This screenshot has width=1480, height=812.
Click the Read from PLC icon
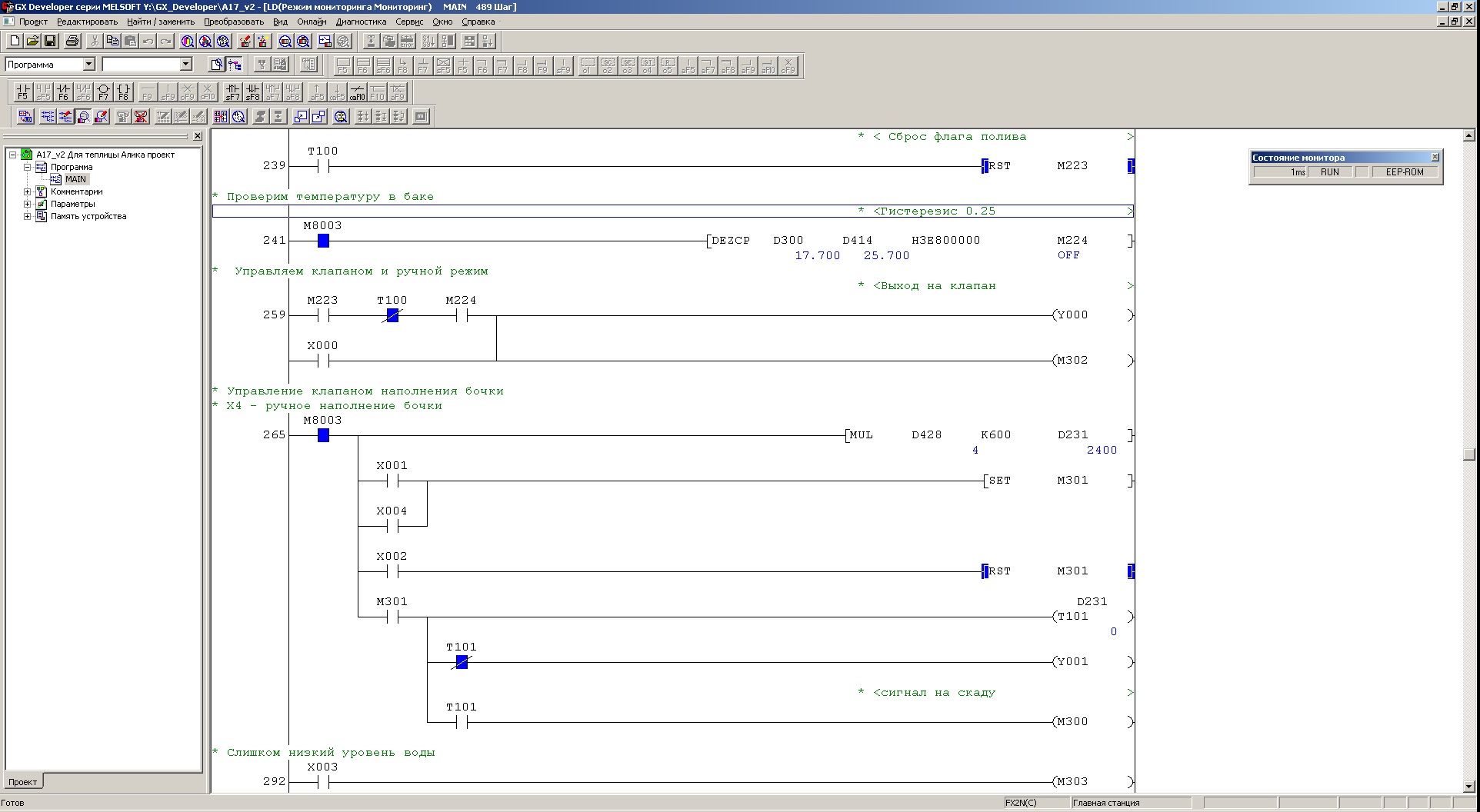(x=263, y=41)
